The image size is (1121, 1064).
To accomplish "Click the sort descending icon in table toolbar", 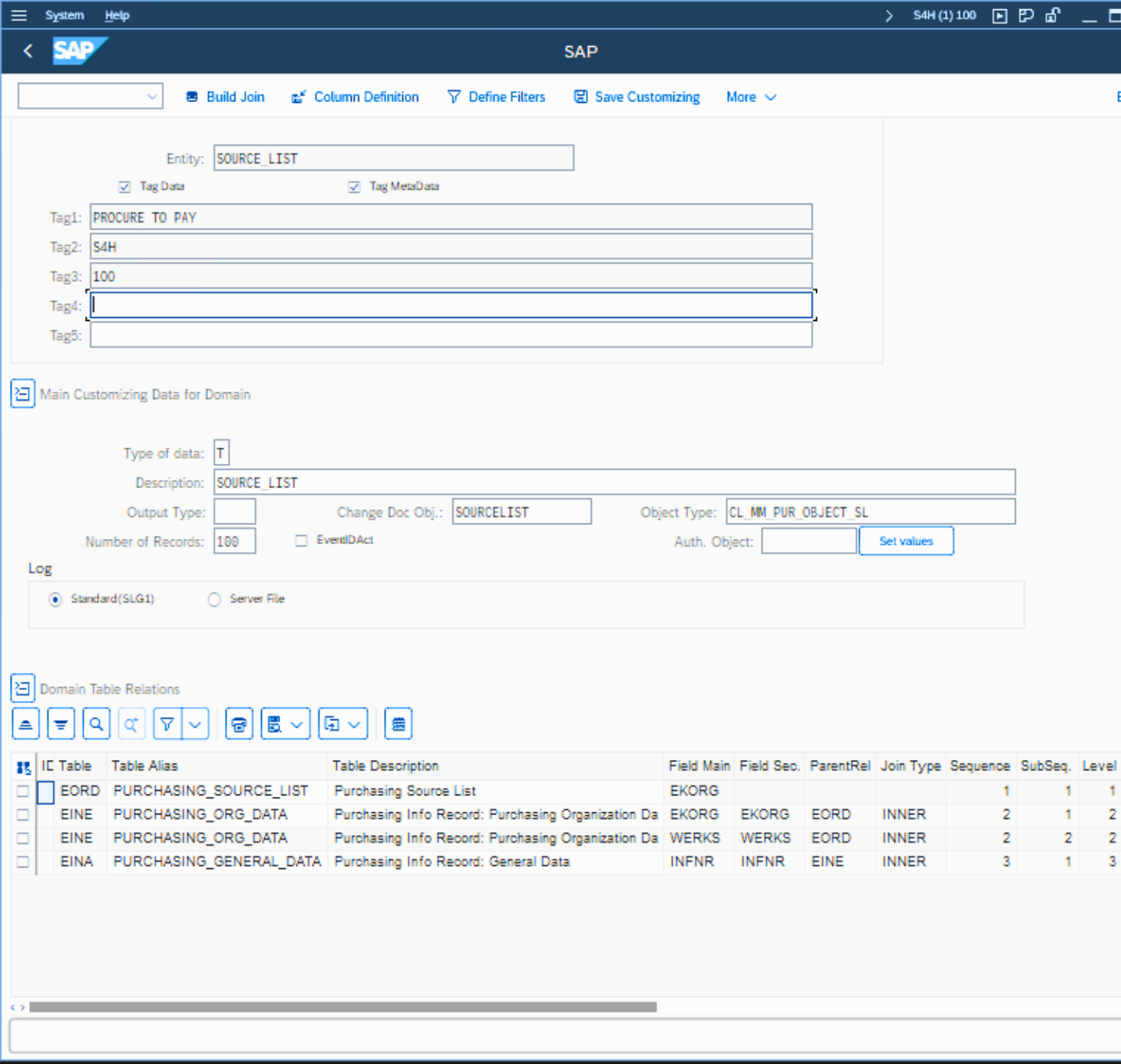I will pyautogui.click(x=61, y=724).
